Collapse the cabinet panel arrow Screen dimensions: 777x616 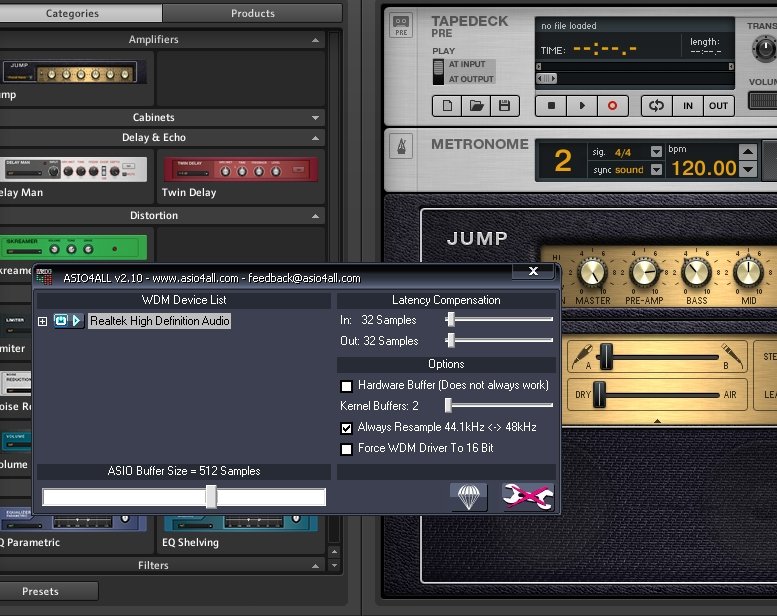pyautogui.click(x=657, y=421)
